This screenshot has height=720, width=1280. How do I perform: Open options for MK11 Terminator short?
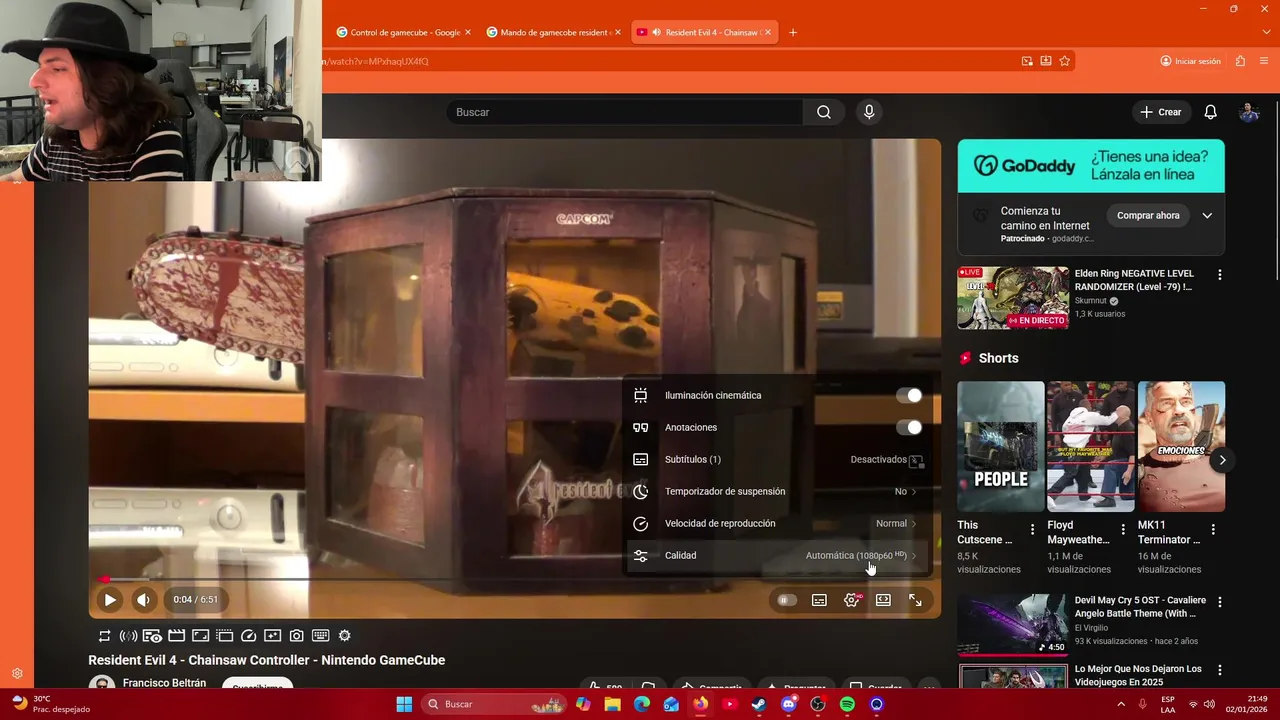pos(1213,529)
